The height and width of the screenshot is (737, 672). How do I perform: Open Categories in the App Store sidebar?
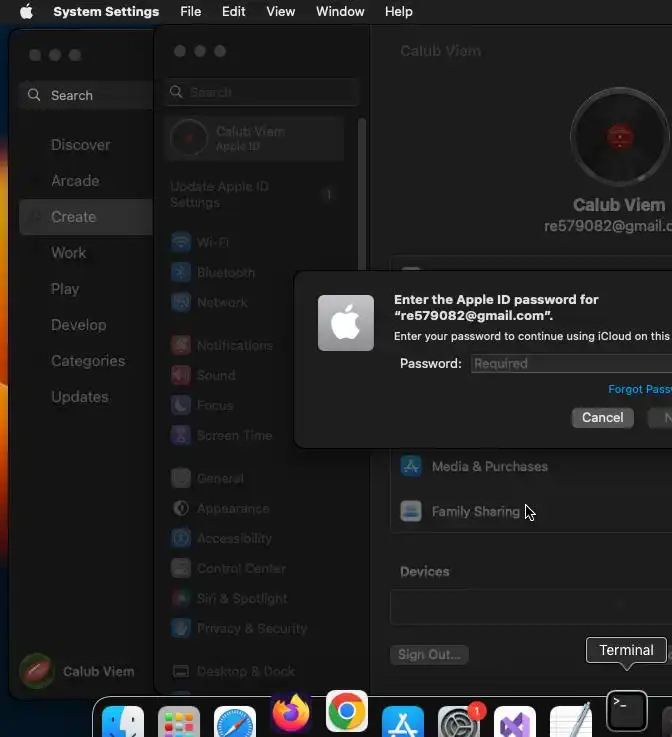tap(88, 361)
